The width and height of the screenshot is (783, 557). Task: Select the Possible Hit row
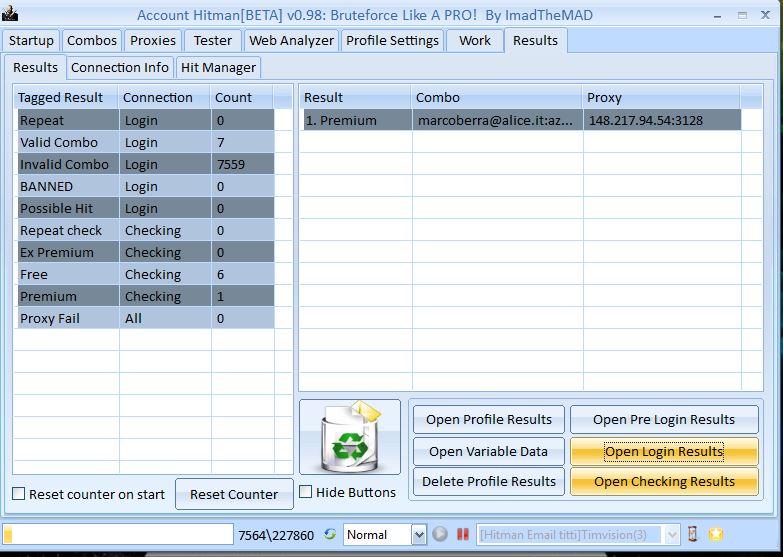point(146,208)
